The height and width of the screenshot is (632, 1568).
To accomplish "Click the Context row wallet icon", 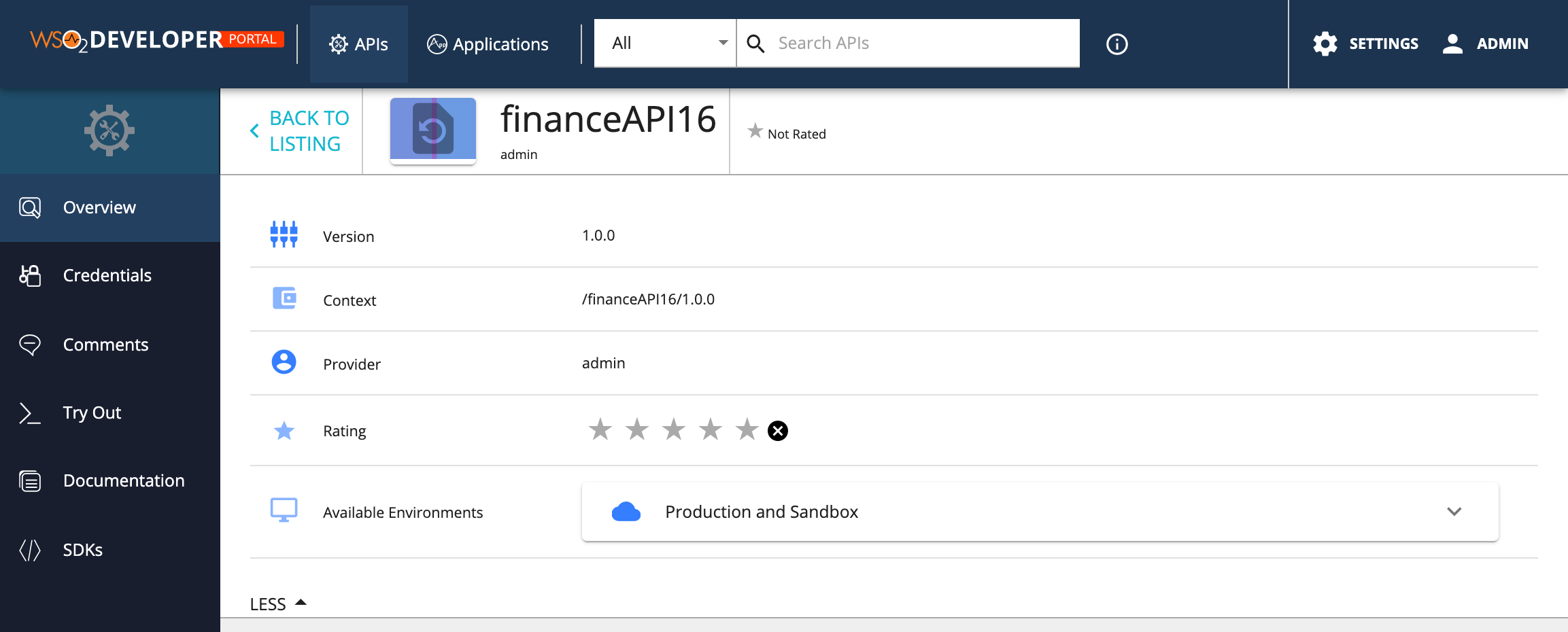I will pos(284,298).
